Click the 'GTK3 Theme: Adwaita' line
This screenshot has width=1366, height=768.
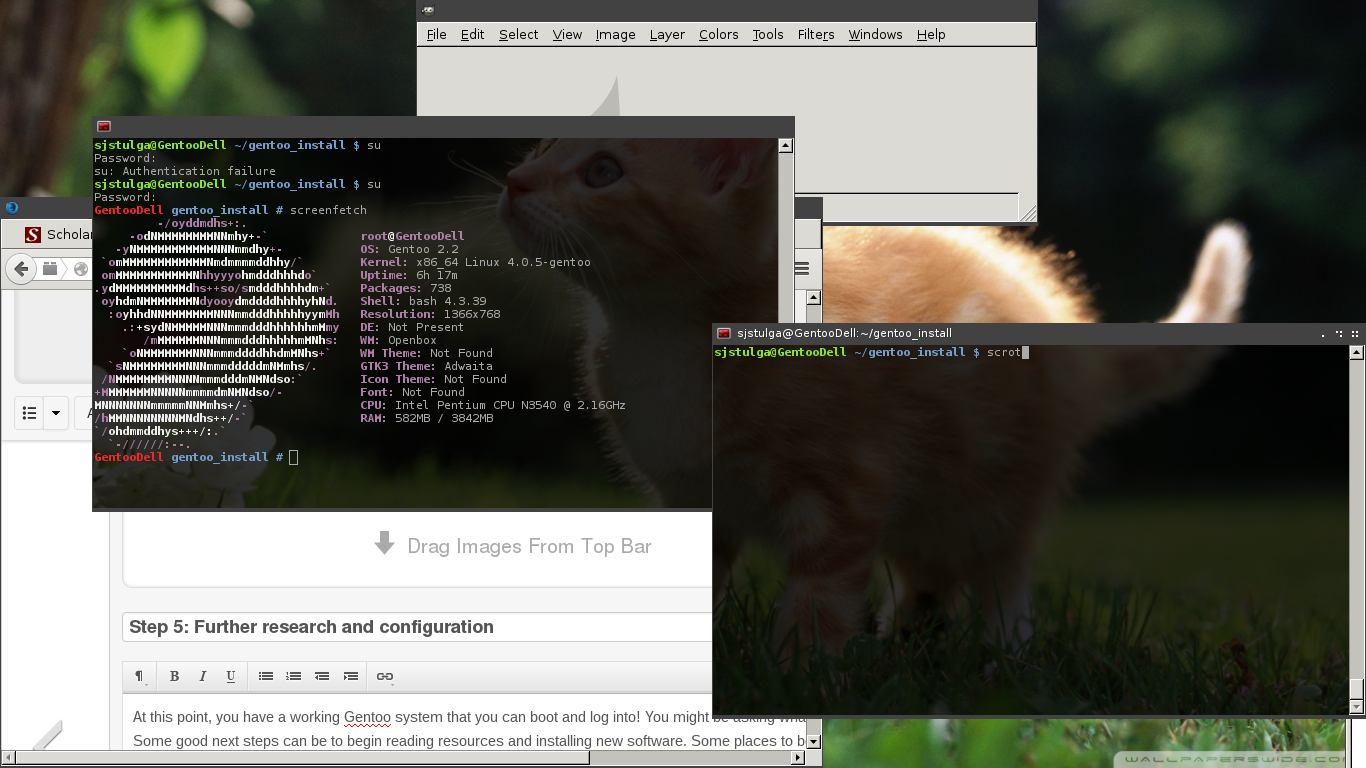pos(427,366)
